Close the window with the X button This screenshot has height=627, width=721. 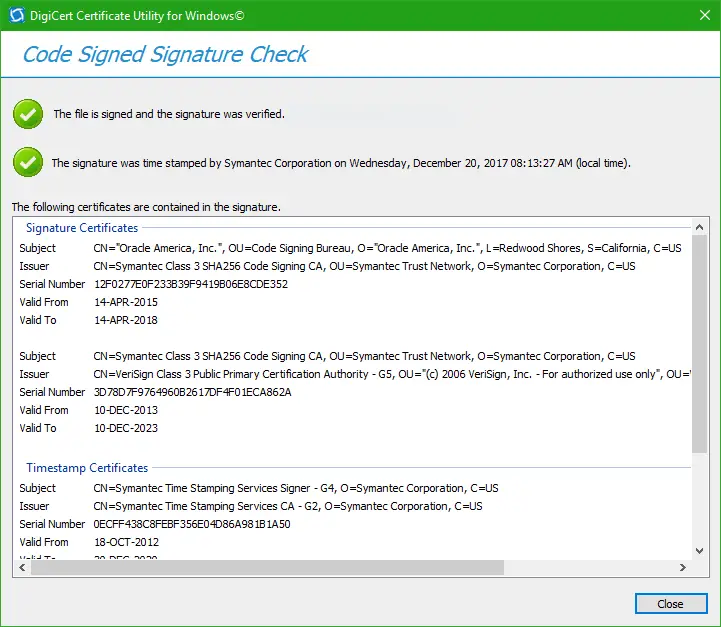(697, 15)
